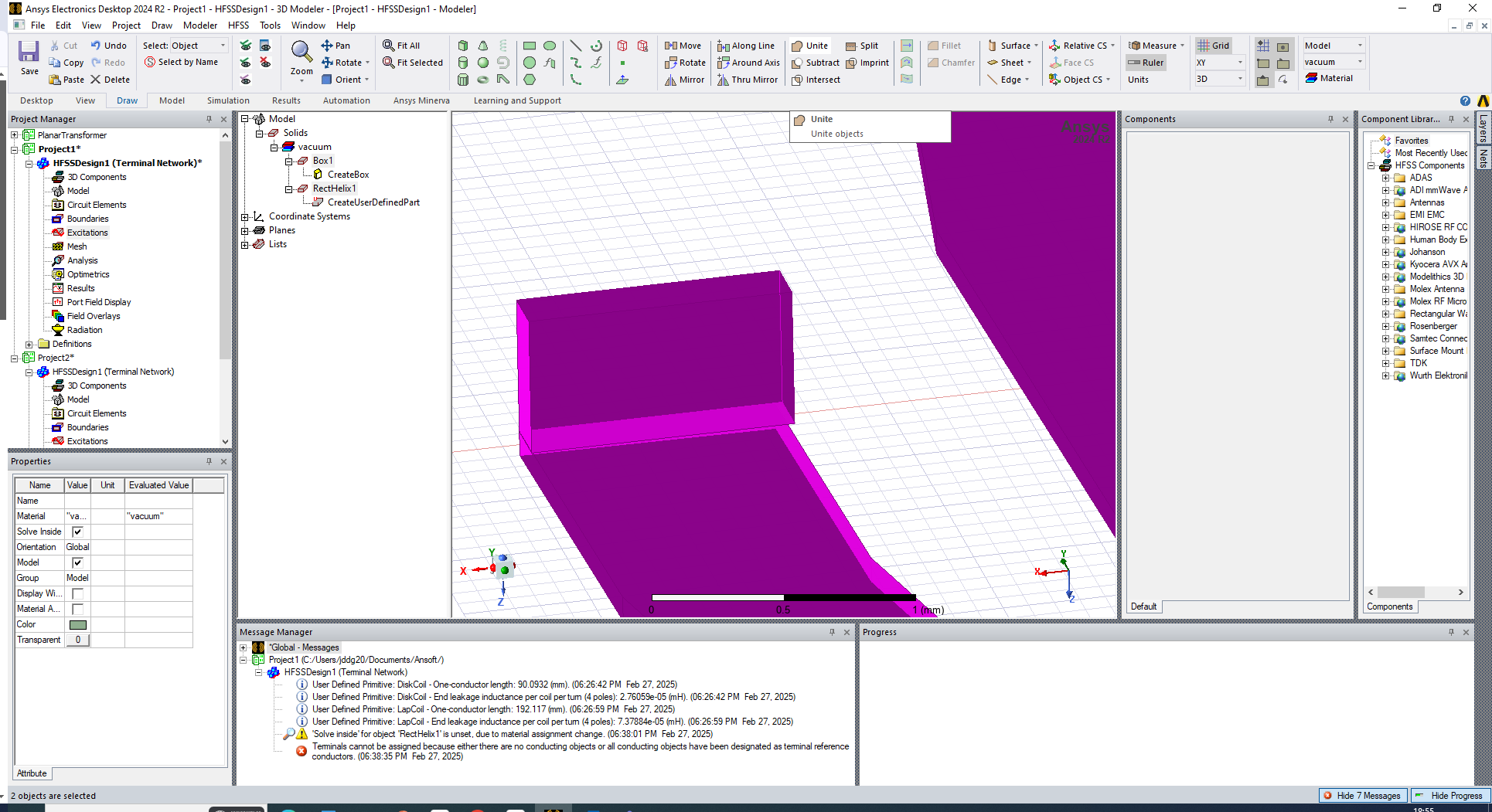
Task: Toggle the Solve Inside checkbox
Action: 77,532
